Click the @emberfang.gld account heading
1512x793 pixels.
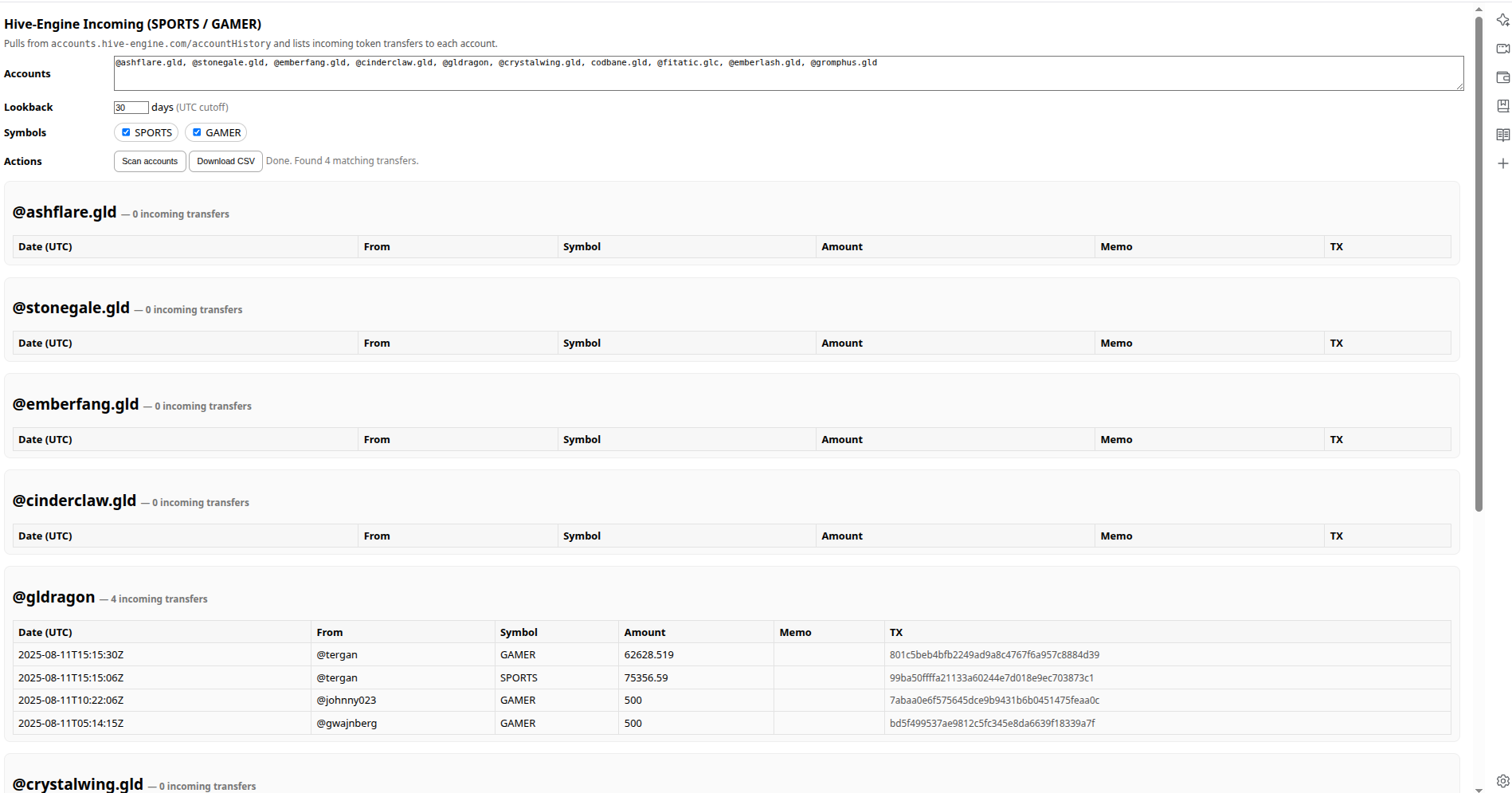click(x=76, y=404)
